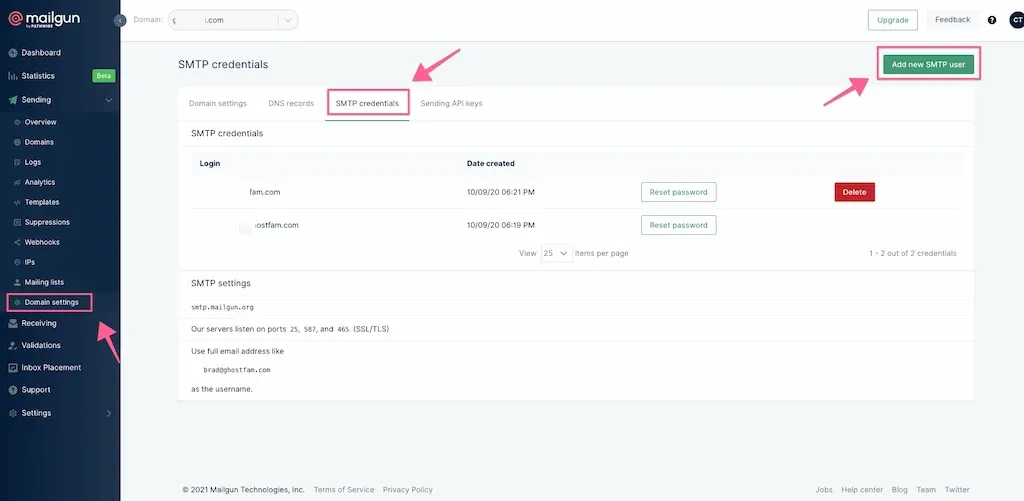Open Webhooks in the sidebar
Viewport: 1024px width, 501px height.
point(42,242)
